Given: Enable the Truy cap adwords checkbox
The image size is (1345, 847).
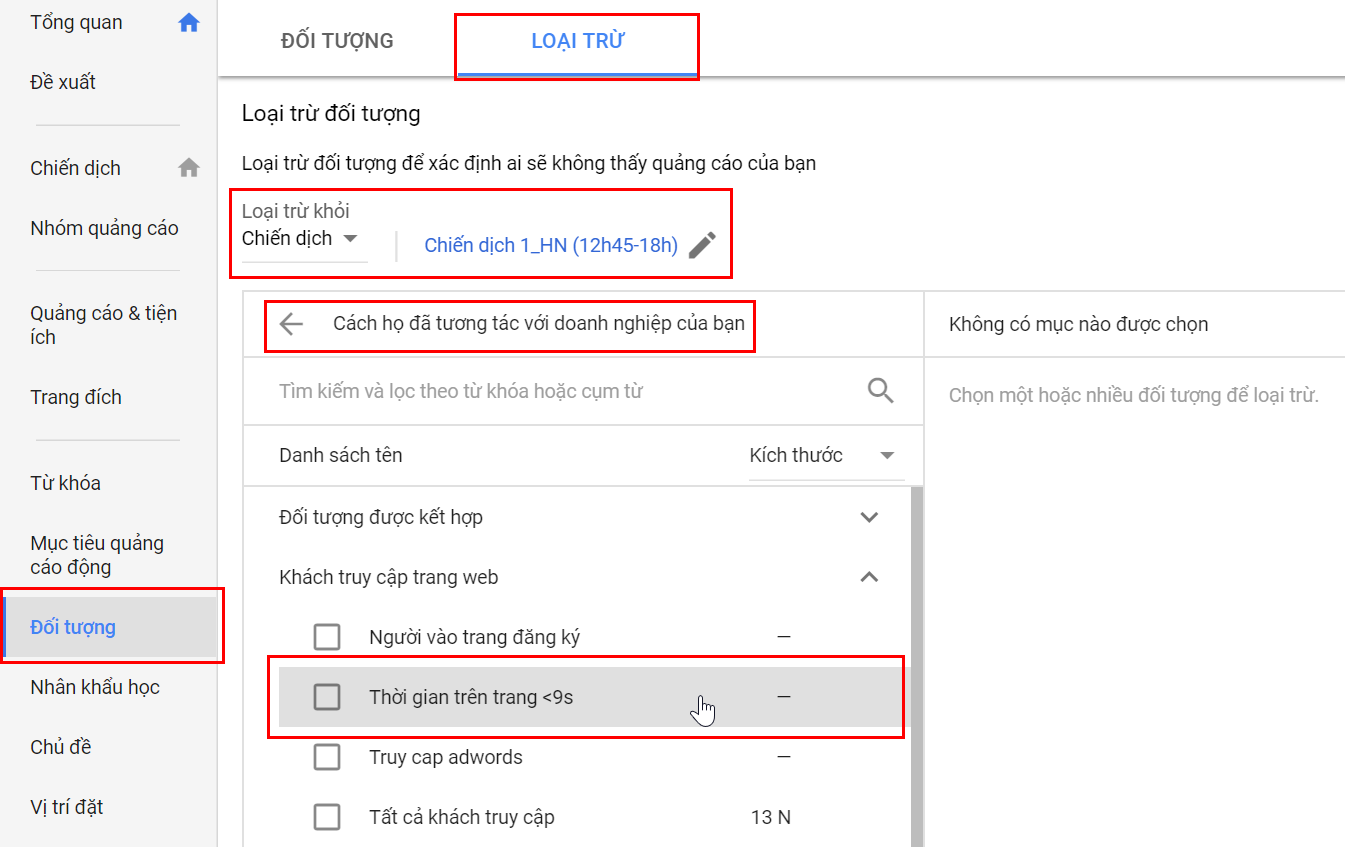Looking at the screenshot, I should coord(327,757).
